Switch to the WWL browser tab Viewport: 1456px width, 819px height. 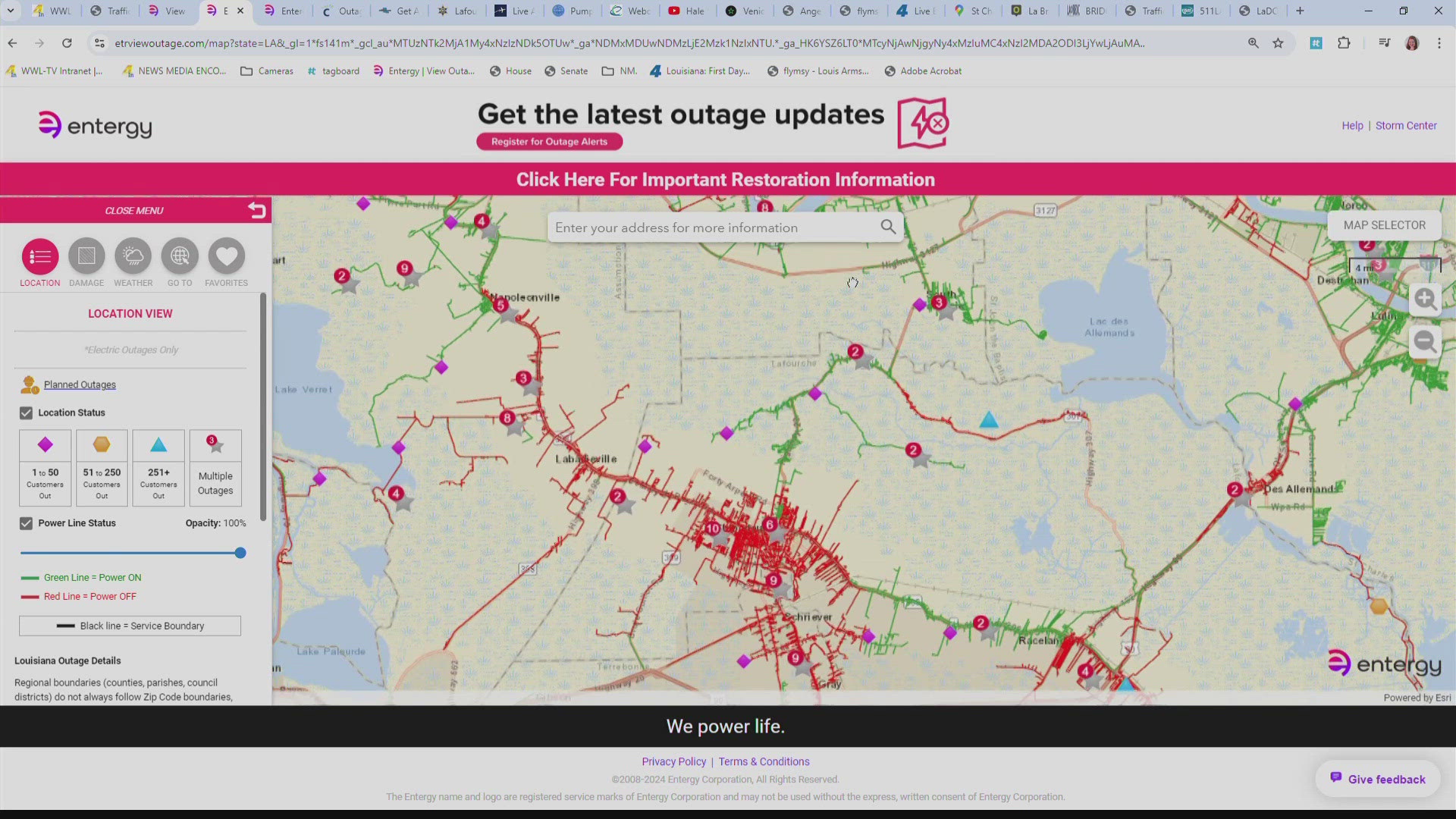[x=52, y=11]
